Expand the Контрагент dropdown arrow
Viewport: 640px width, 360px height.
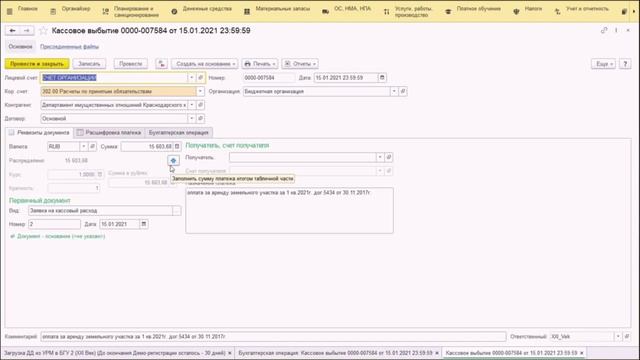[x=191, y=105]
